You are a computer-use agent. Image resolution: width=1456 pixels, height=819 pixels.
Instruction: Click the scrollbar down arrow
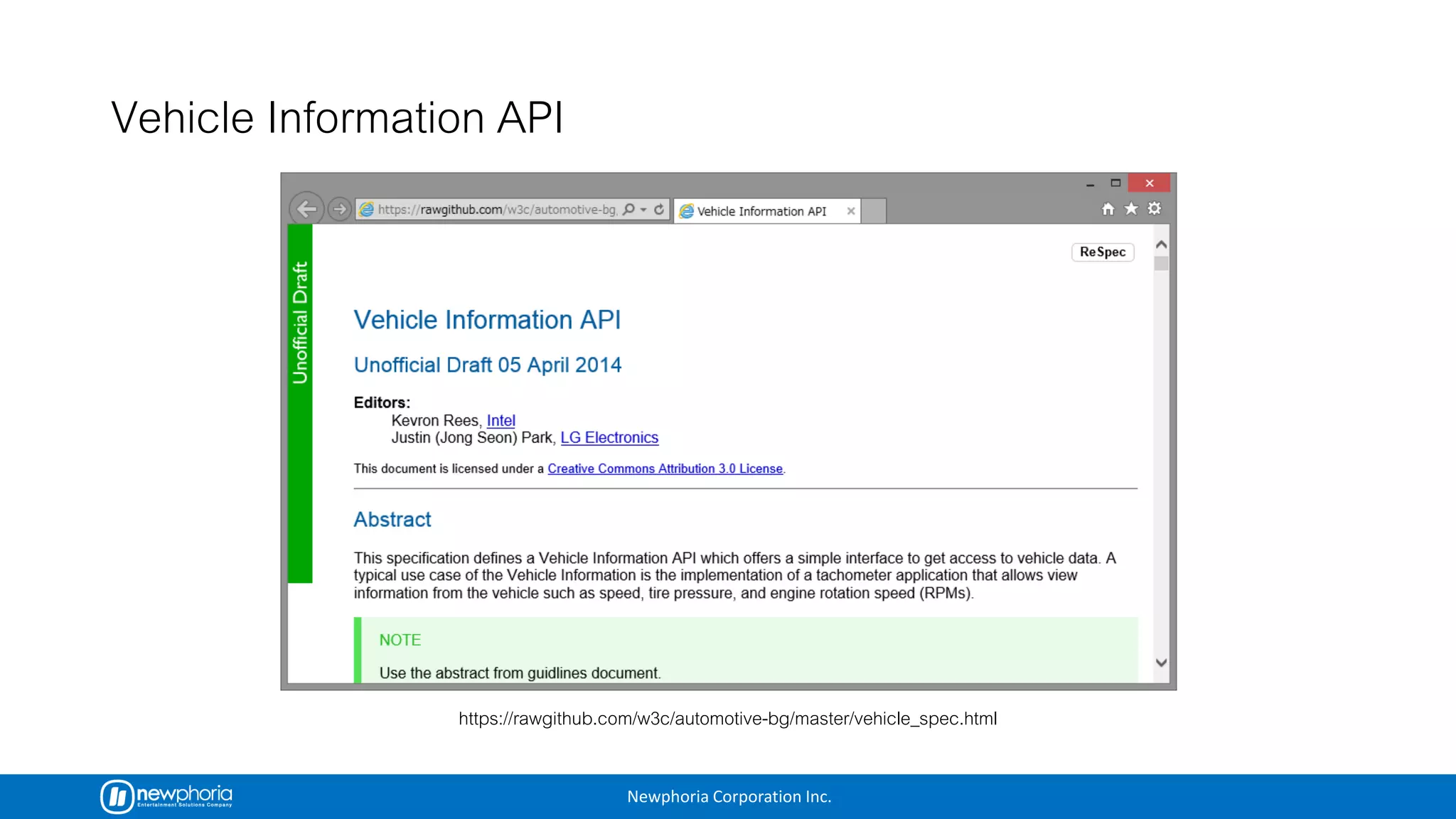point(1161,663)
